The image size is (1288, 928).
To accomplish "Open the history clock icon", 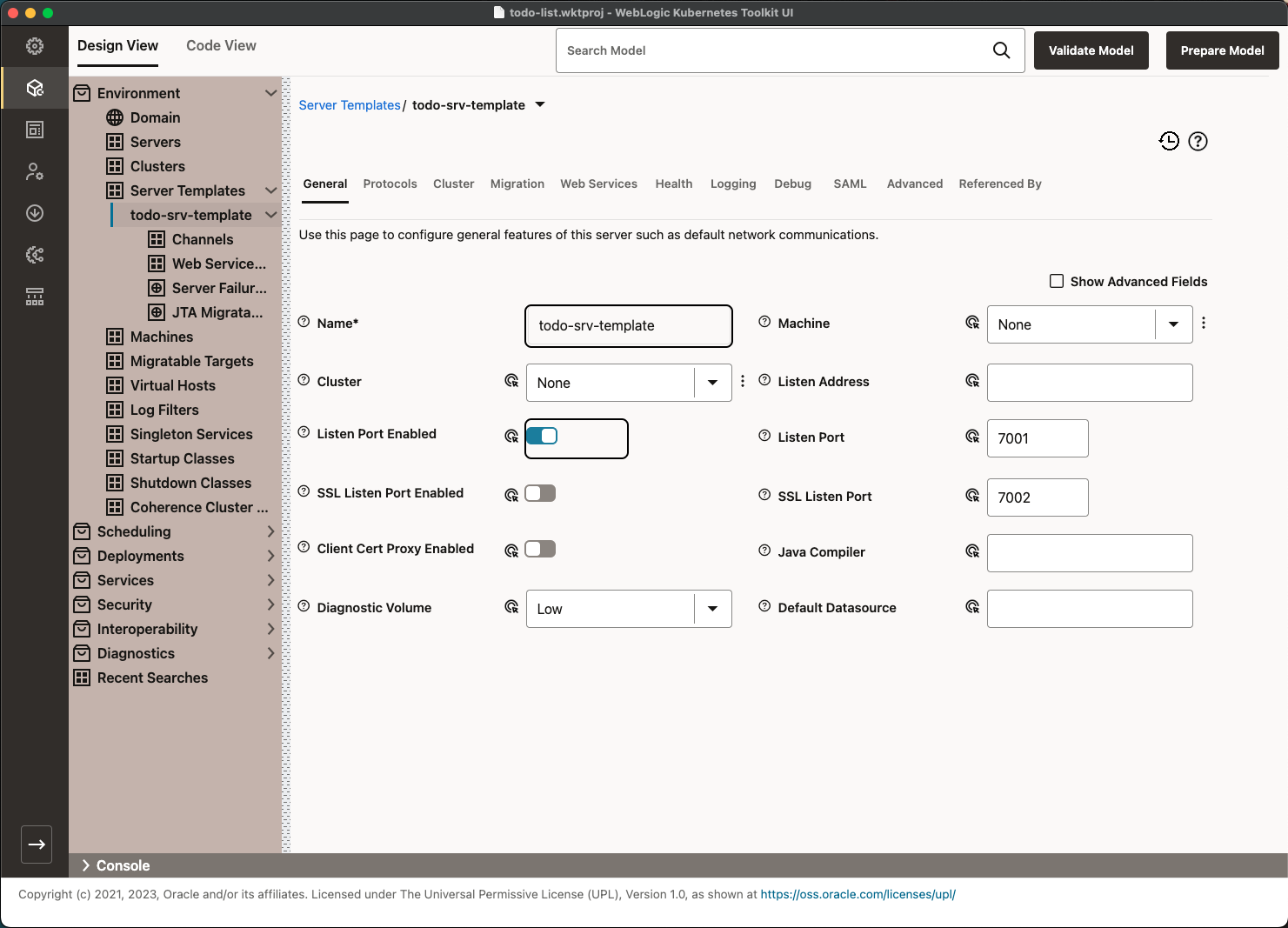I will [x=1169, y=141].
